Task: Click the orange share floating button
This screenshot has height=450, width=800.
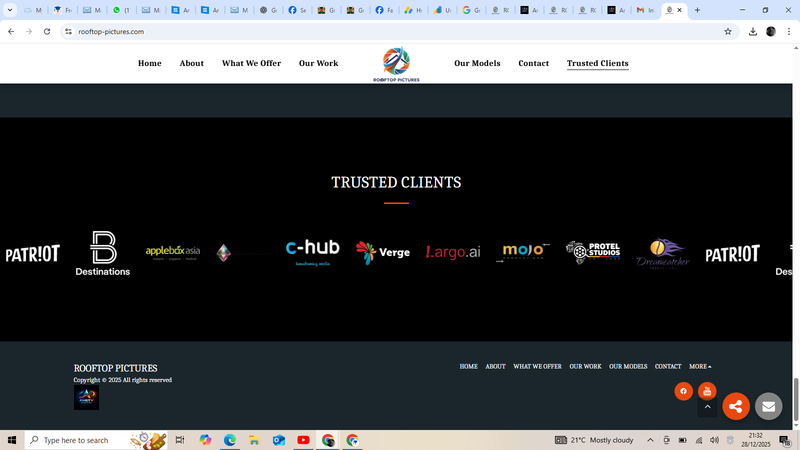Action: point(736,406)
